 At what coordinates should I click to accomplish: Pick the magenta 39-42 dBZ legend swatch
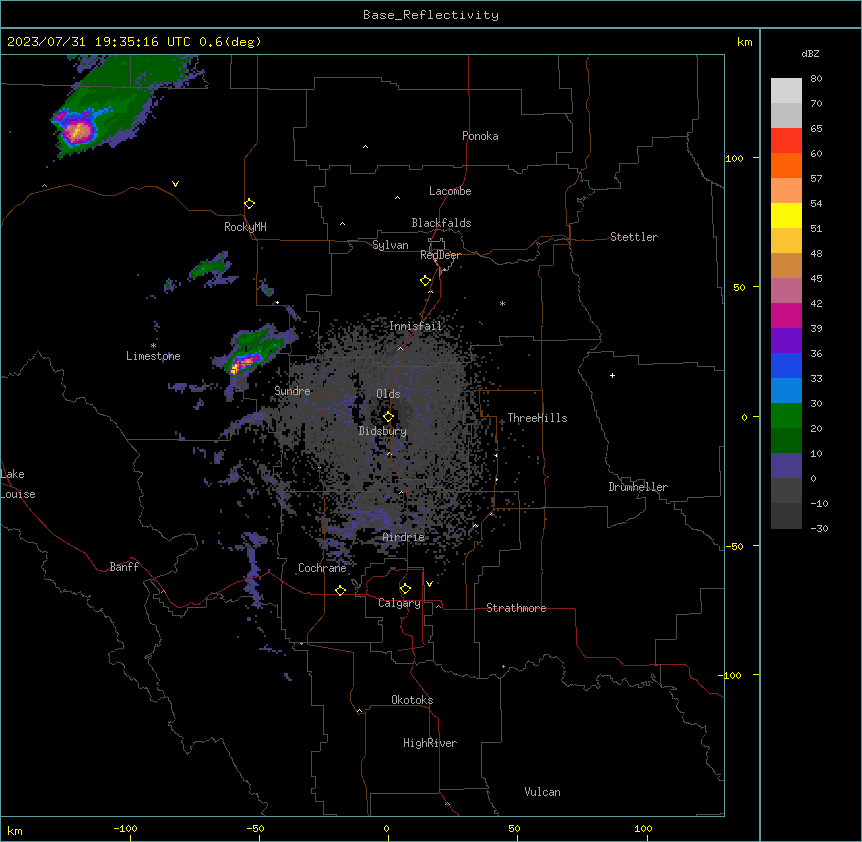coord(786,315)
